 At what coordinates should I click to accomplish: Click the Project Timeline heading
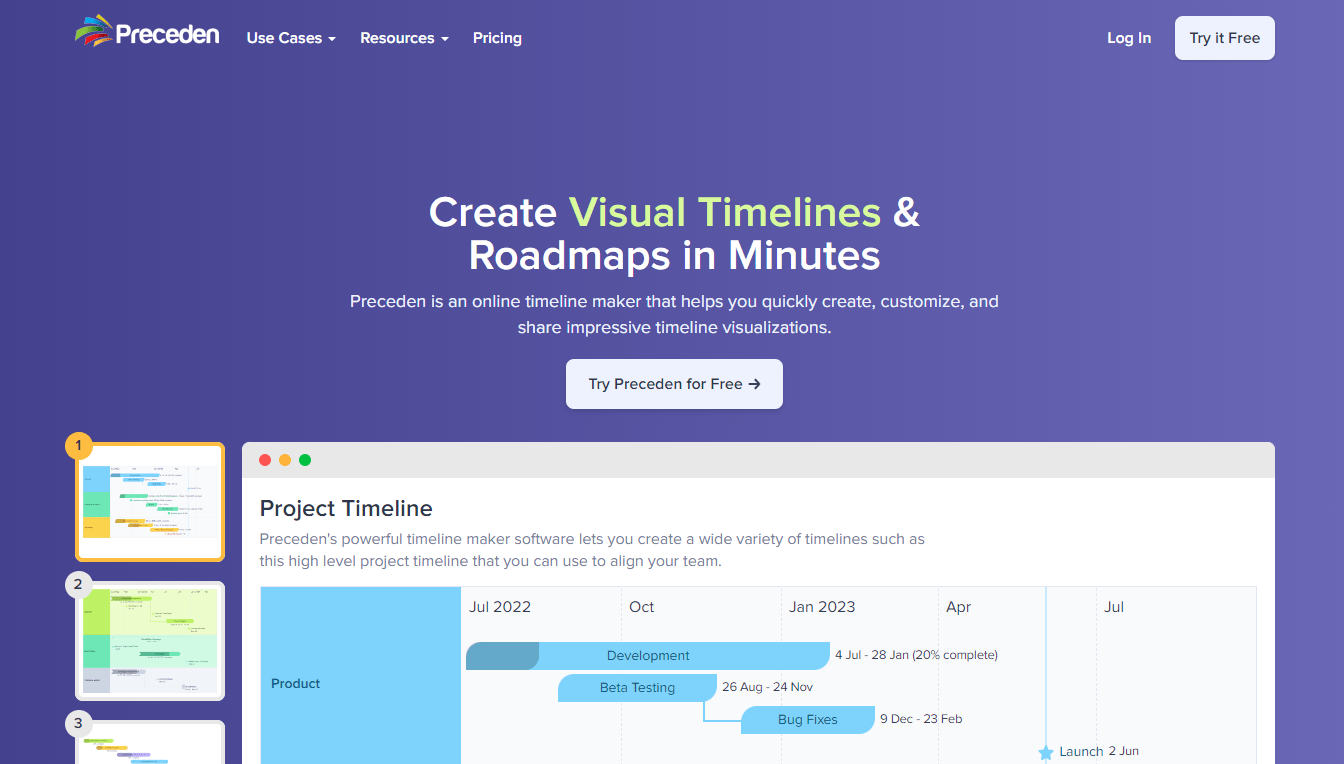pyautogui.click(x=346, y=508)
